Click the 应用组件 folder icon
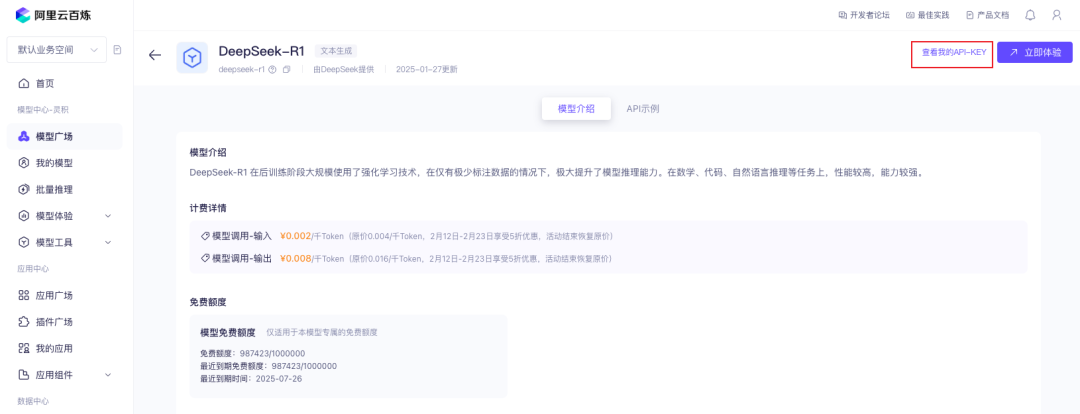 pyautogui.click(x=23, y=375)
